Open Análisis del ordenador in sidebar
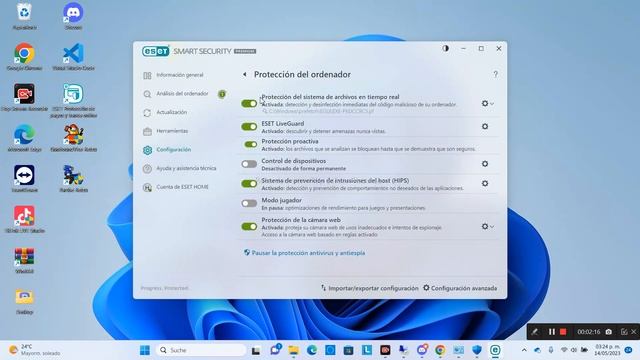 [182, 94]
